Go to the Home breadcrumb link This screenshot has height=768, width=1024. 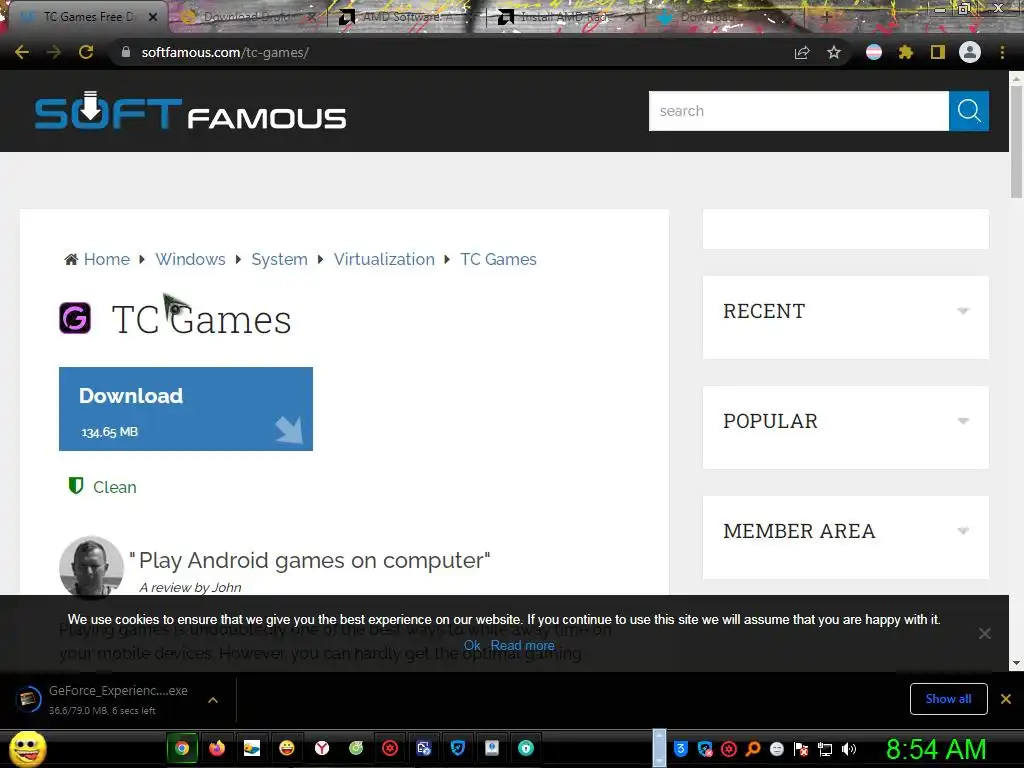[x=106, y=259]
